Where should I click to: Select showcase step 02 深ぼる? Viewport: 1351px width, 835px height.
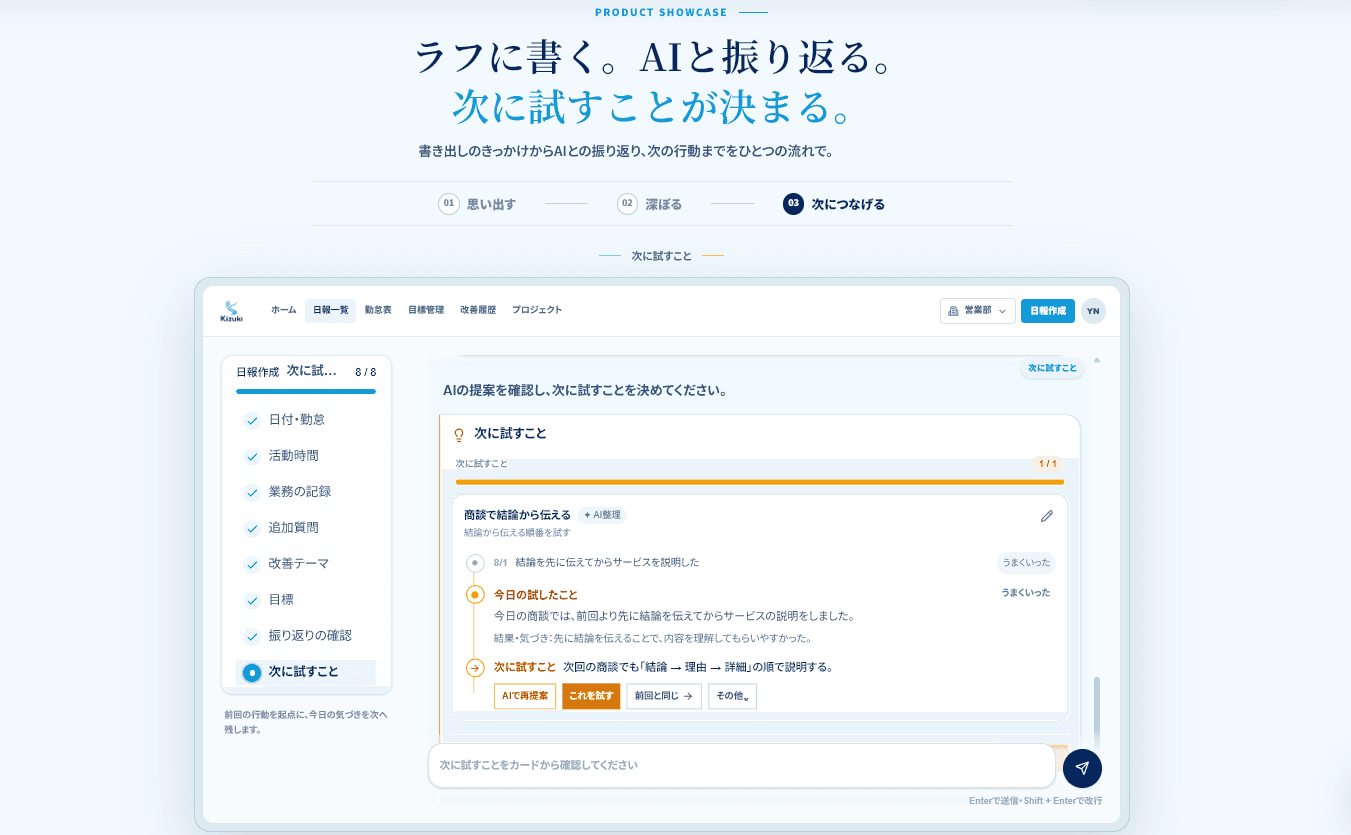click(x=650, y=204)
